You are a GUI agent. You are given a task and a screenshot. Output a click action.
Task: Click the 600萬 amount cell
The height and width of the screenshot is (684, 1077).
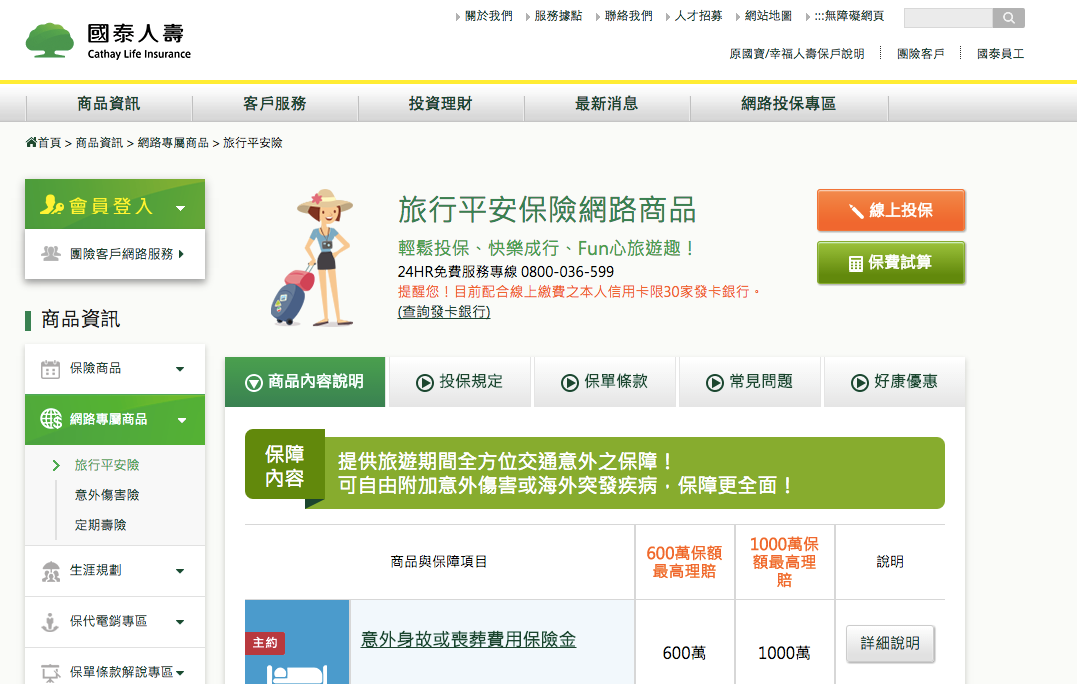pos(684,653)
